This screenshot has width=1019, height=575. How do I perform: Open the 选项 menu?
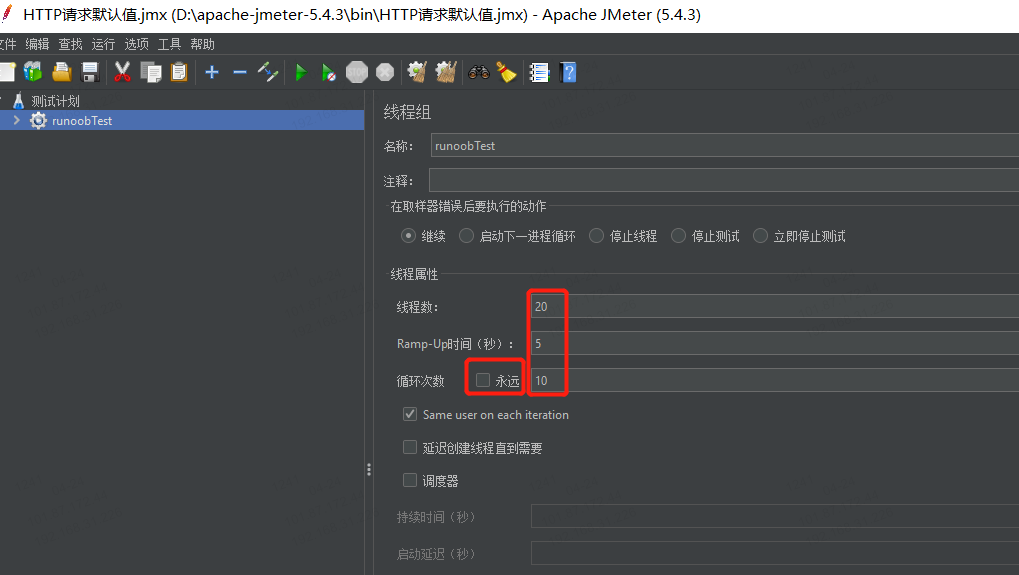click(x=136, y=44)
